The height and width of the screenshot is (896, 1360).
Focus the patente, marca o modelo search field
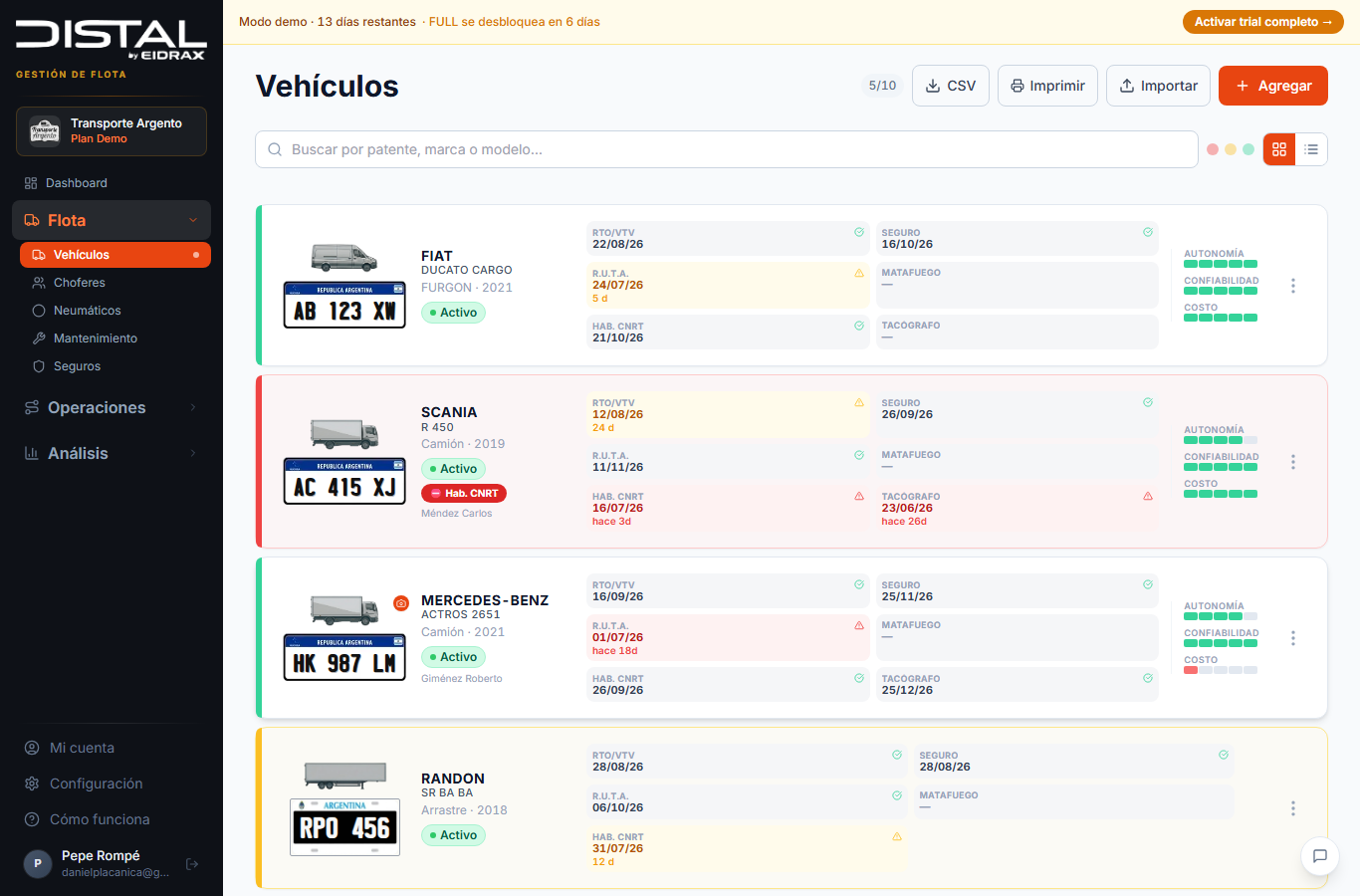click(727, 149)
